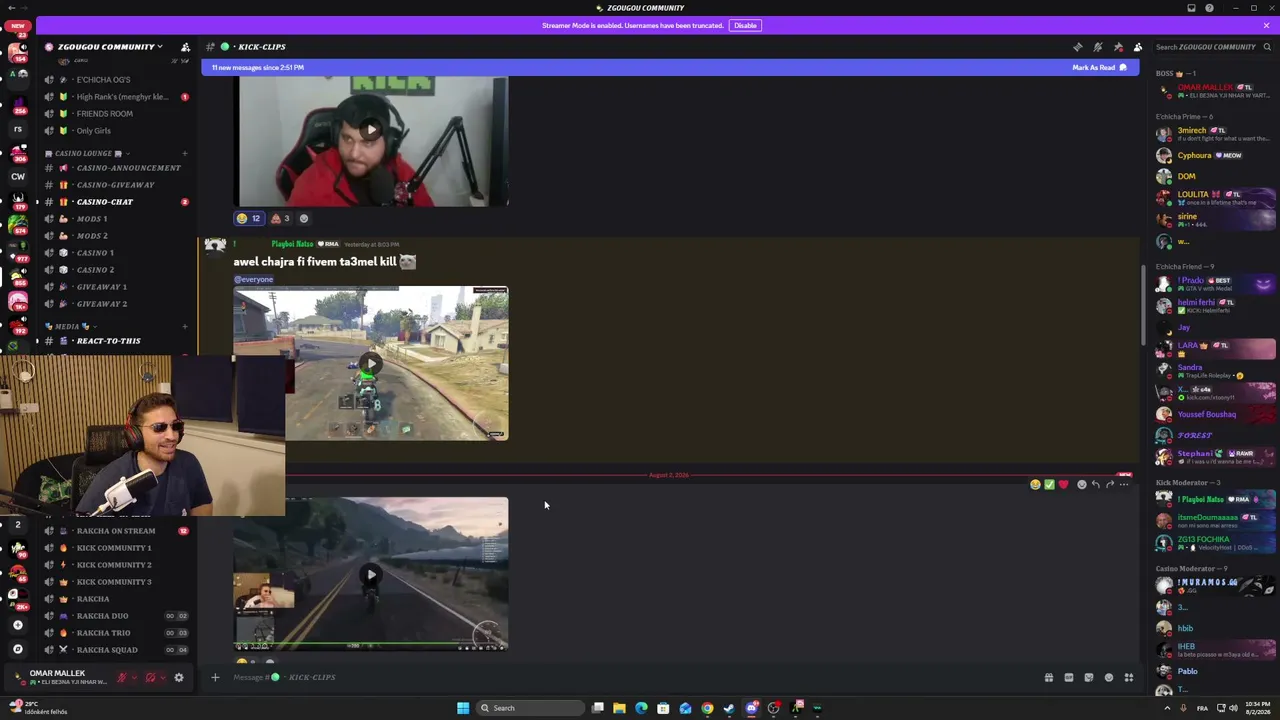Open member Cyphoura in member list

(x=1194, y=156)
